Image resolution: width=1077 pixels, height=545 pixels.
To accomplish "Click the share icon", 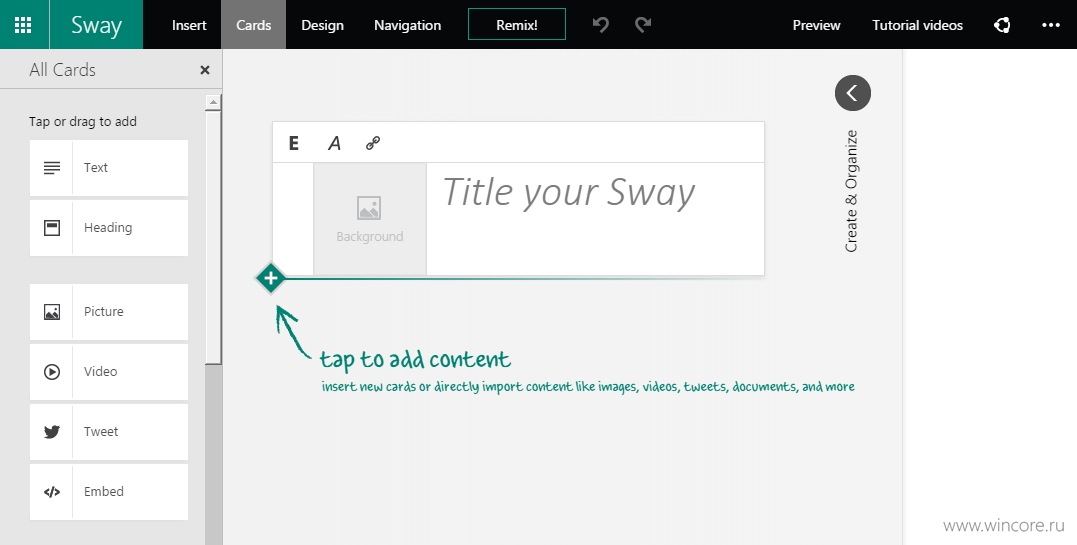I will pos(1001,25).
